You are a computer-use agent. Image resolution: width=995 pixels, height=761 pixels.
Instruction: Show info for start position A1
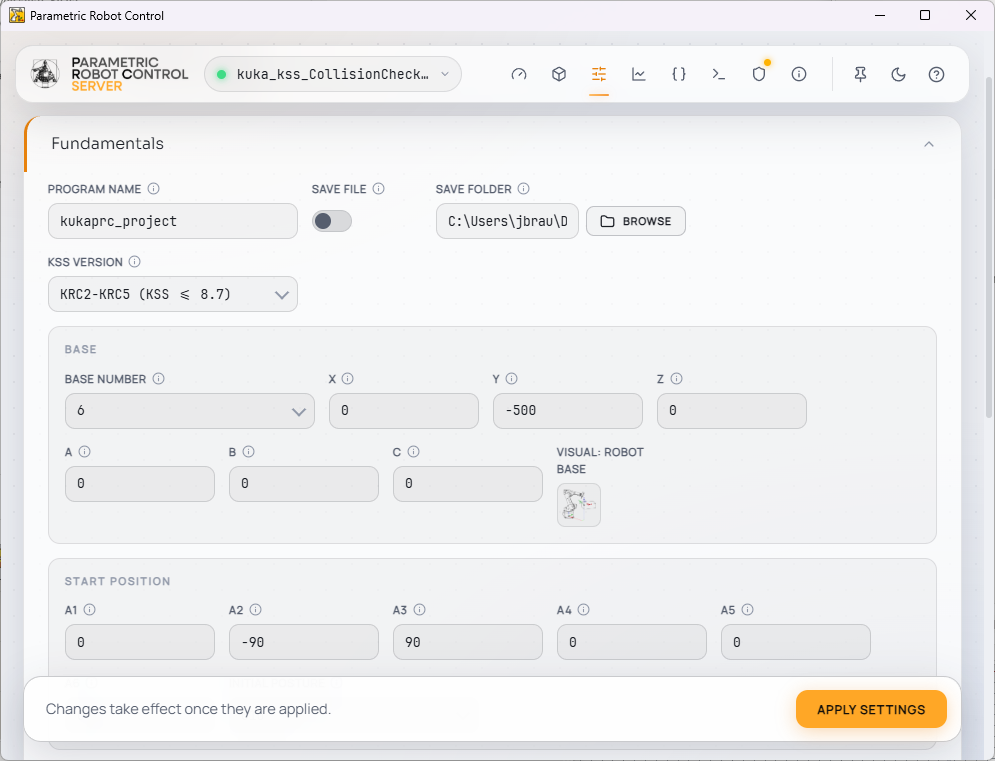[x=89, y=609]
